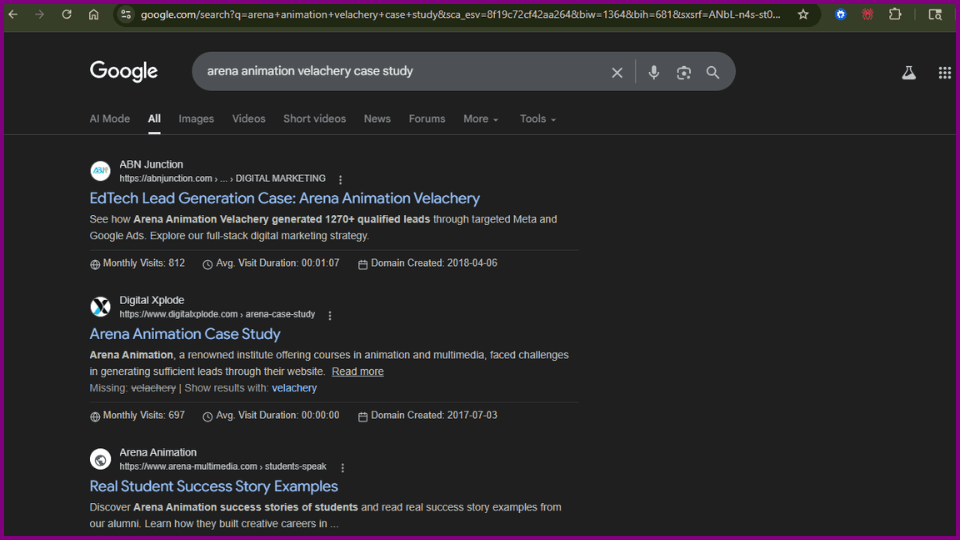Viewport: 960px width, 540px height.
Task: Expand the Tools dropdown
Action: [x=537, y=119]
